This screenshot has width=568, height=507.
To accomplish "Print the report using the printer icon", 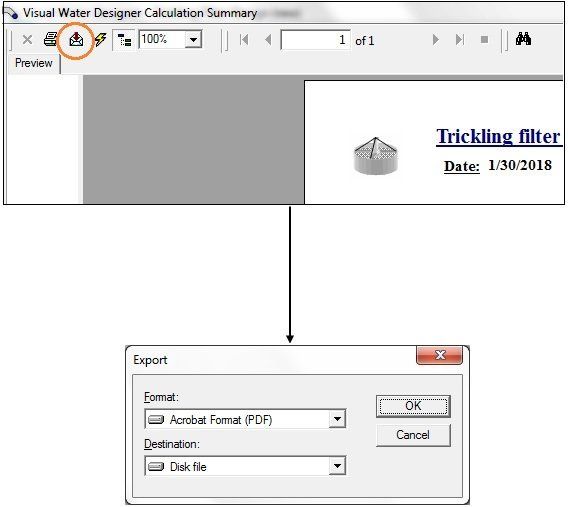I will (51, 39).
